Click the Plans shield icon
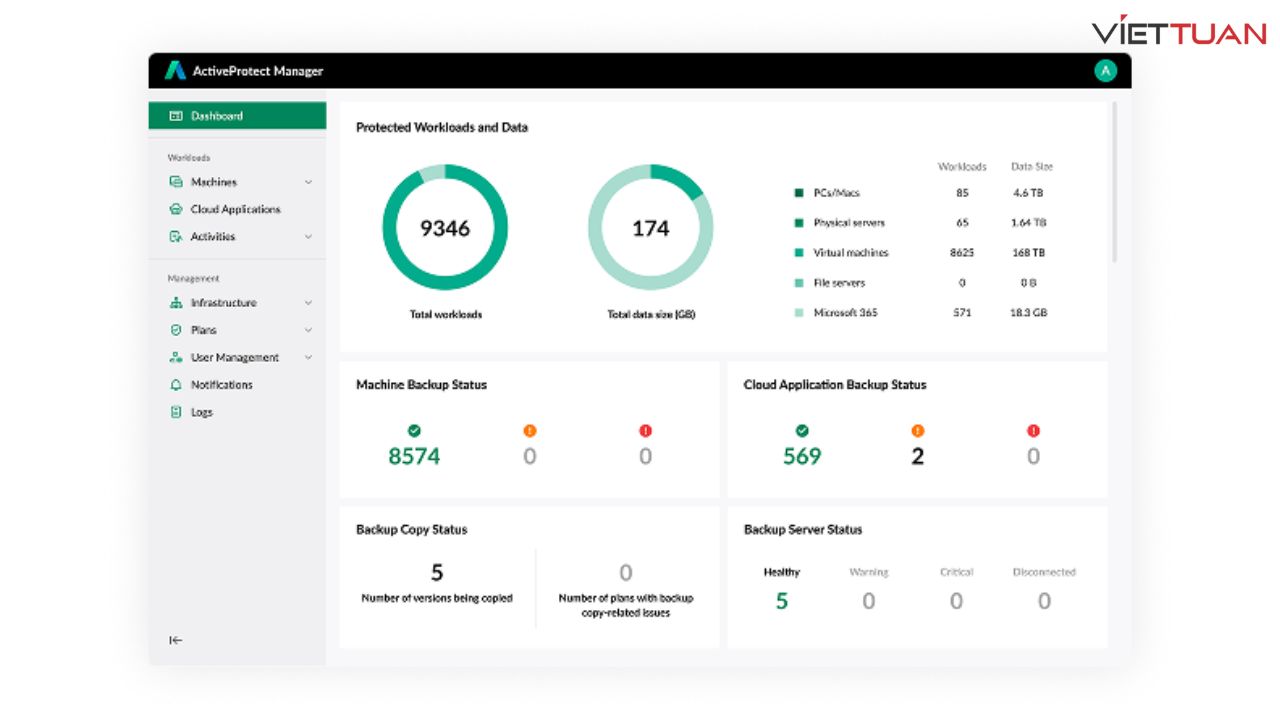Viewport: 1280px width, 720px height. click(176, 330)
